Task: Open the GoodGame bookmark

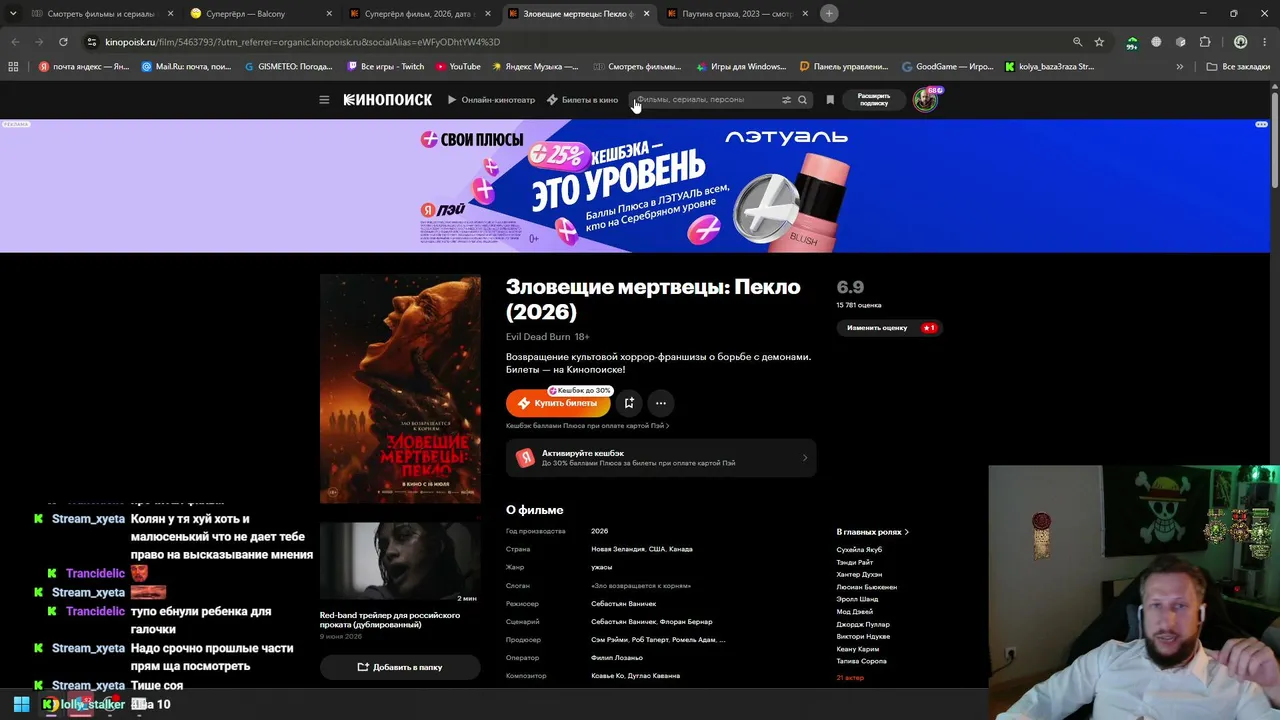Action: tap(948, 67)
